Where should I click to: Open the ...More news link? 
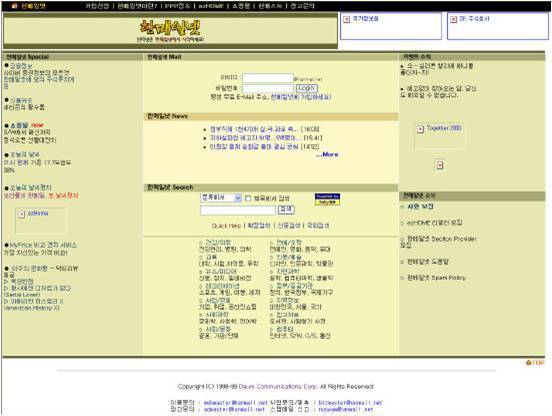tap(327, 154)
